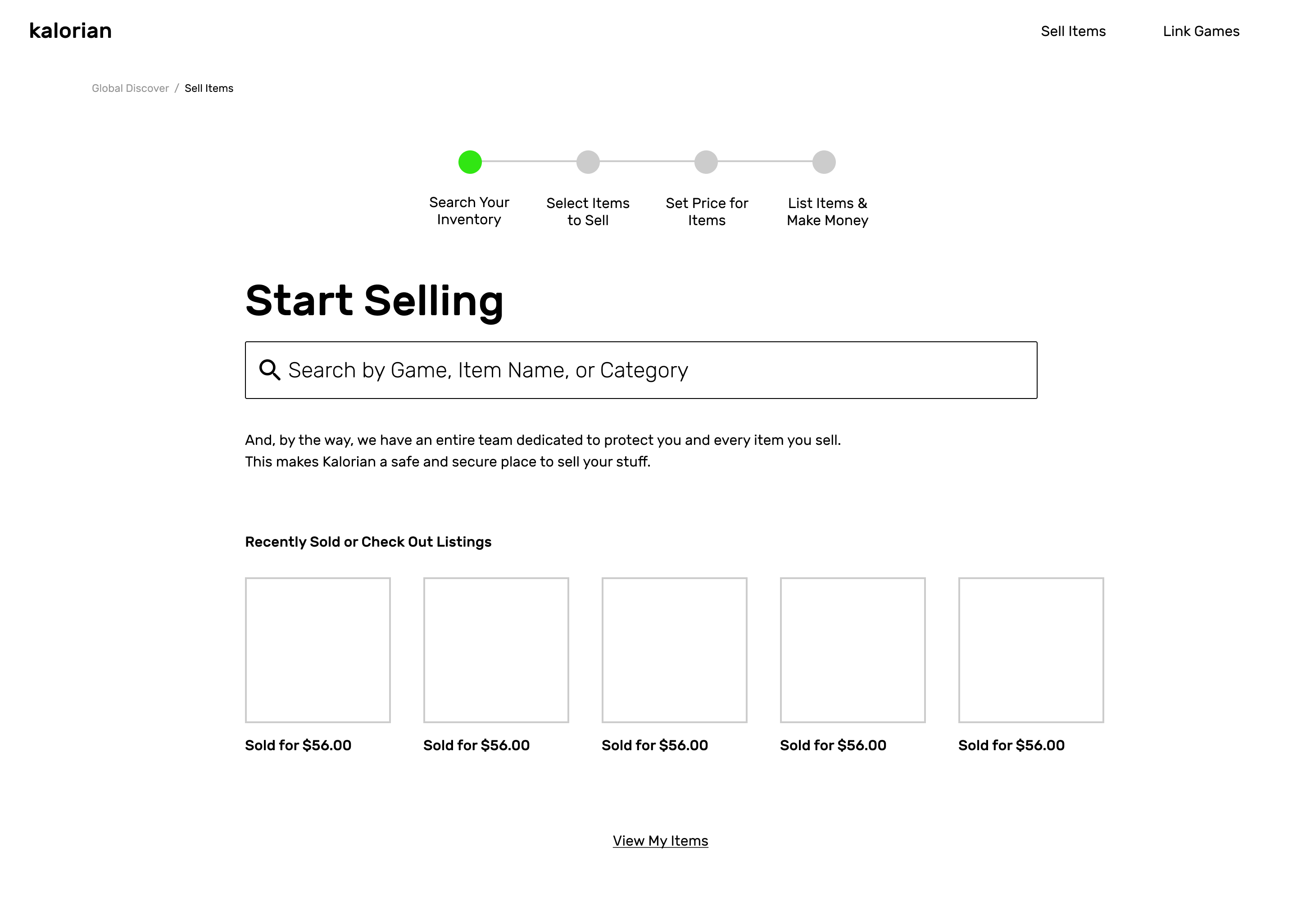Click inside the item search field
This screenshot has width=1297, height=924.
pos(641,370)
